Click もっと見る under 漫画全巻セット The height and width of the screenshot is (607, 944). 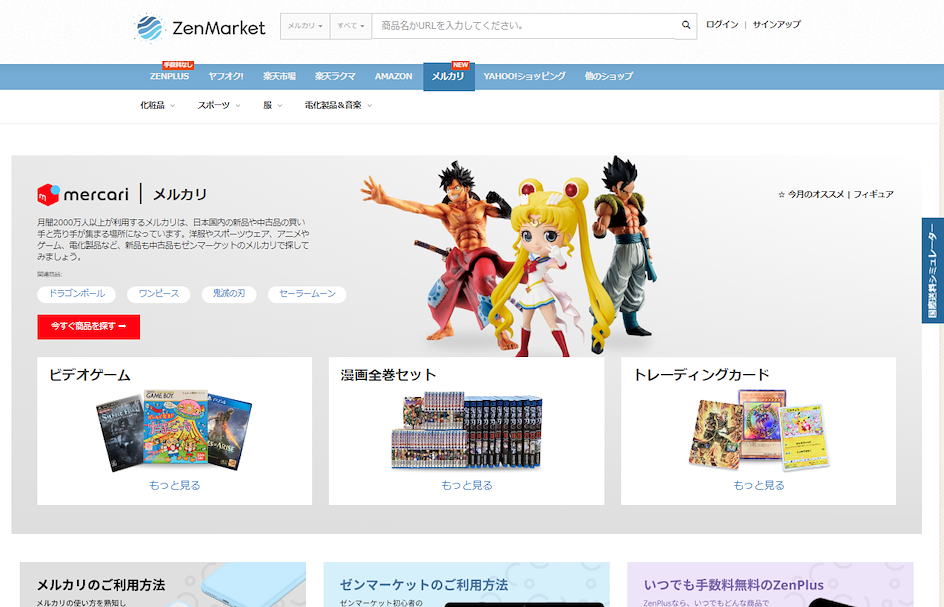467,485
